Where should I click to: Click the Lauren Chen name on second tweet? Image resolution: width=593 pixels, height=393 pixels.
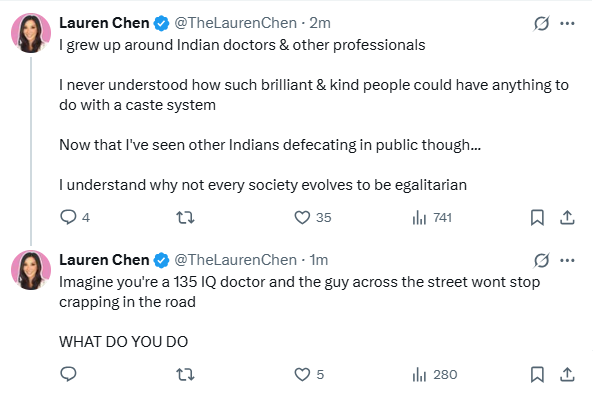tap(104, 260)
